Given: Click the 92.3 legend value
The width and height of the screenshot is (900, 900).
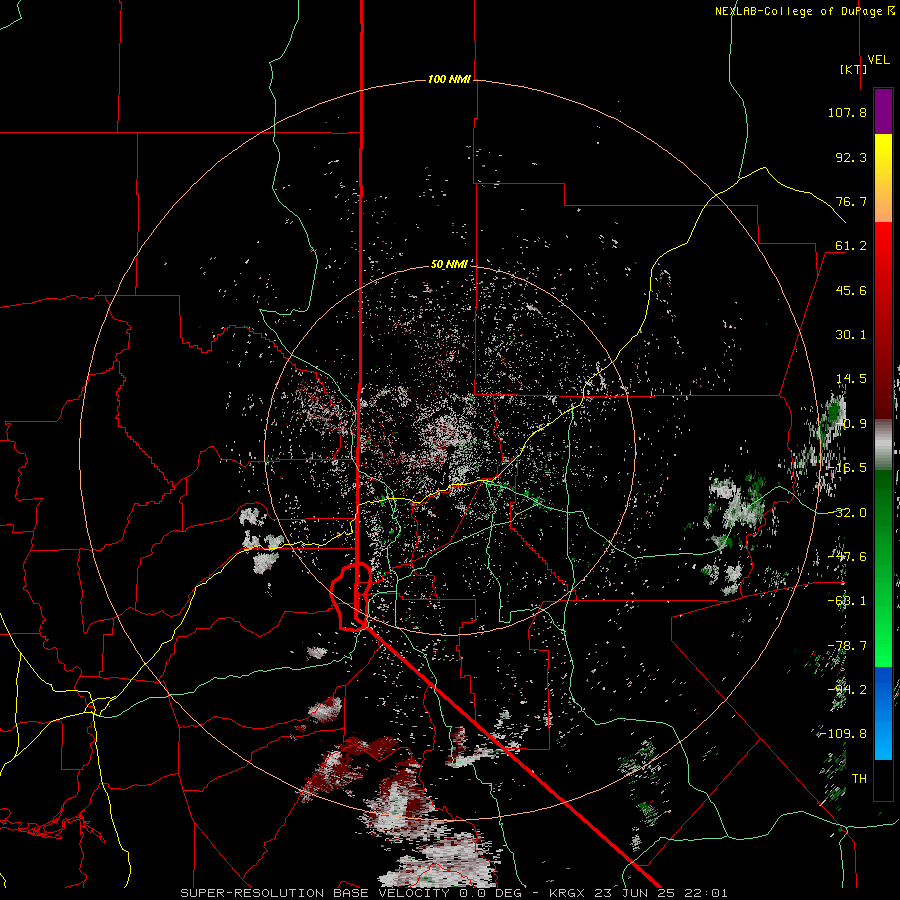Looking at the screenshot, I should [851, 157].
